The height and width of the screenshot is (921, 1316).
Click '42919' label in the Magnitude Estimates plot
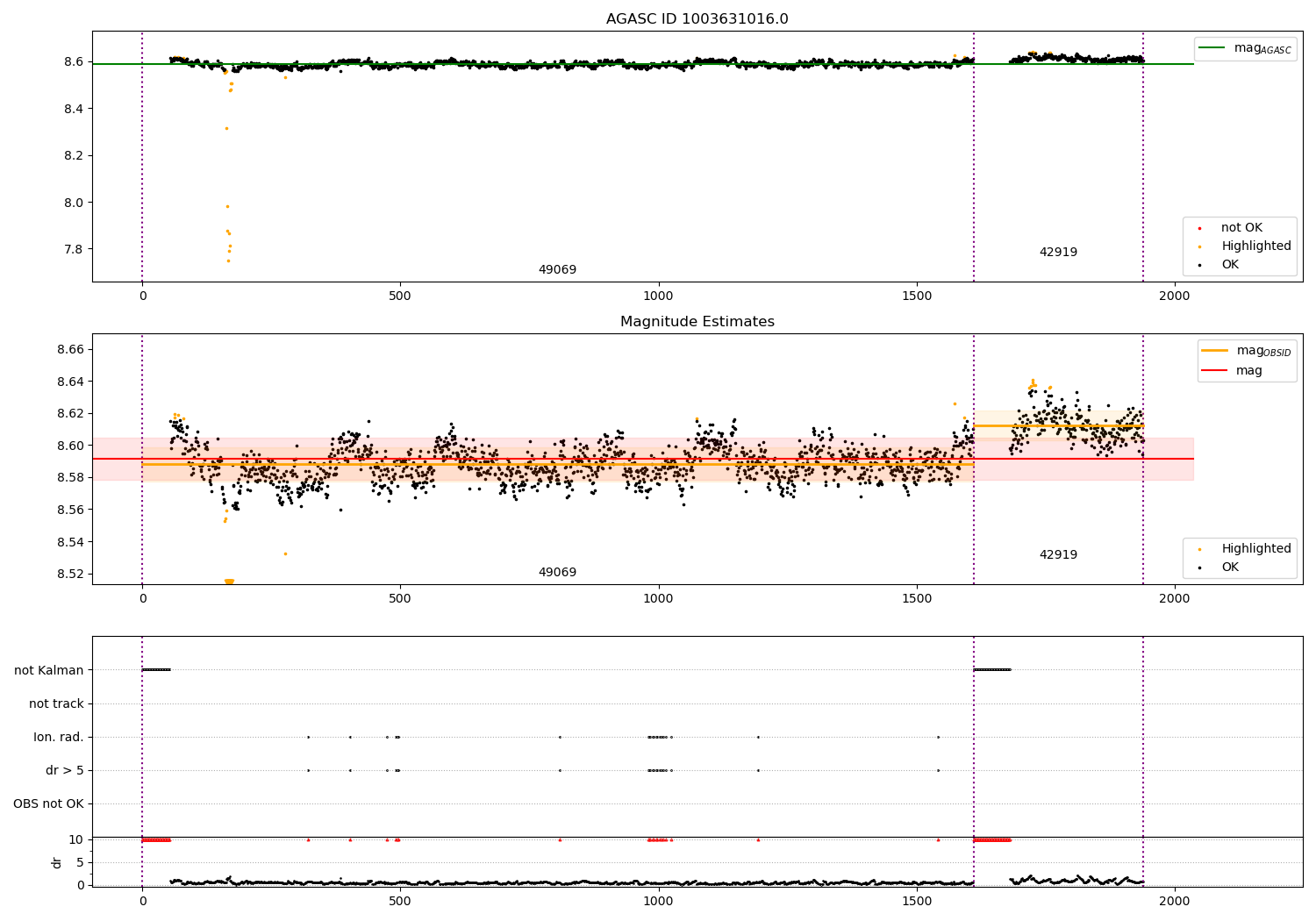click(x=1058, y=555)
